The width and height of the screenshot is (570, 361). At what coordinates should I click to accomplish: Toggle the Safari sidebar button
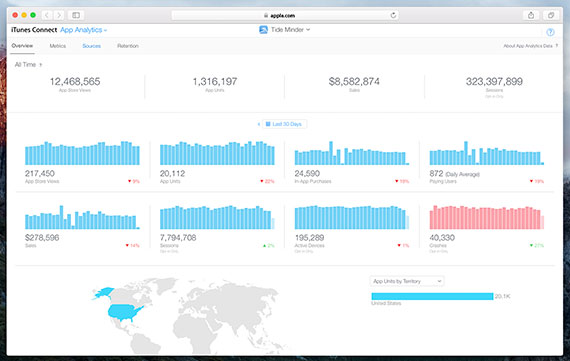(76, 15)
